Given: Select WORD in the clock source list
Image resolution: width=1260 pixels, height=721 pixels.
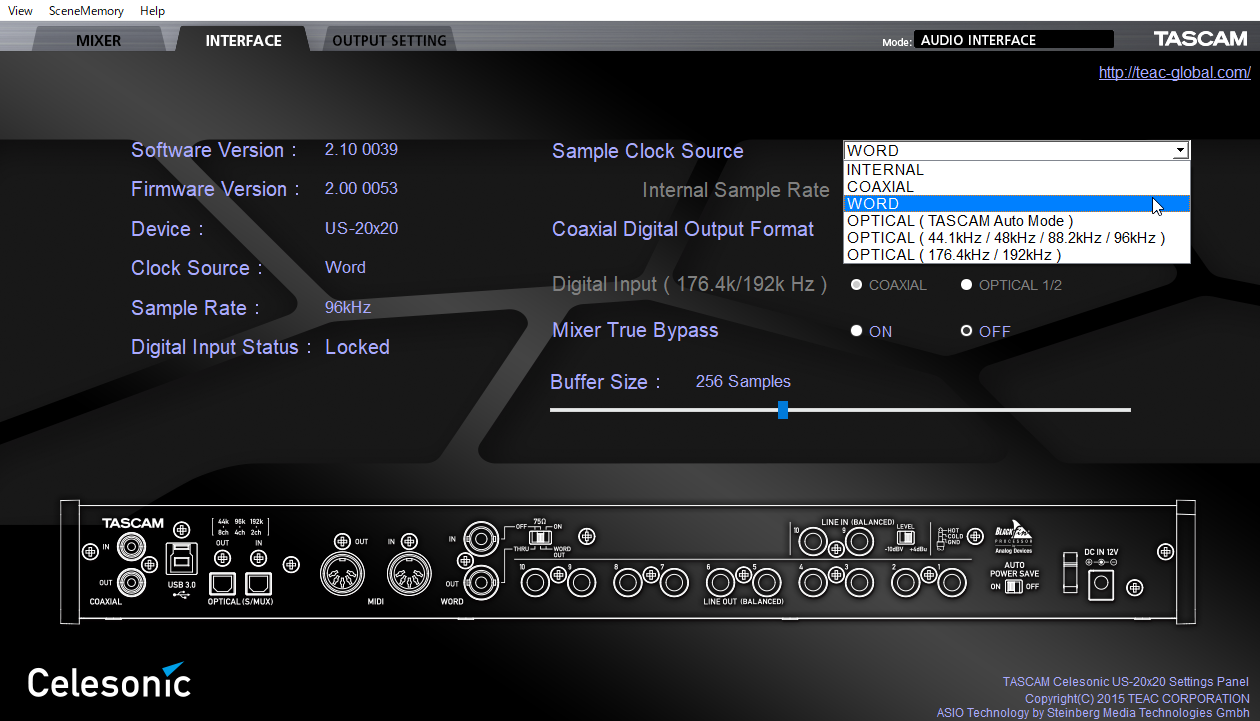Looking at the screenshot, I should [1017, 204].
